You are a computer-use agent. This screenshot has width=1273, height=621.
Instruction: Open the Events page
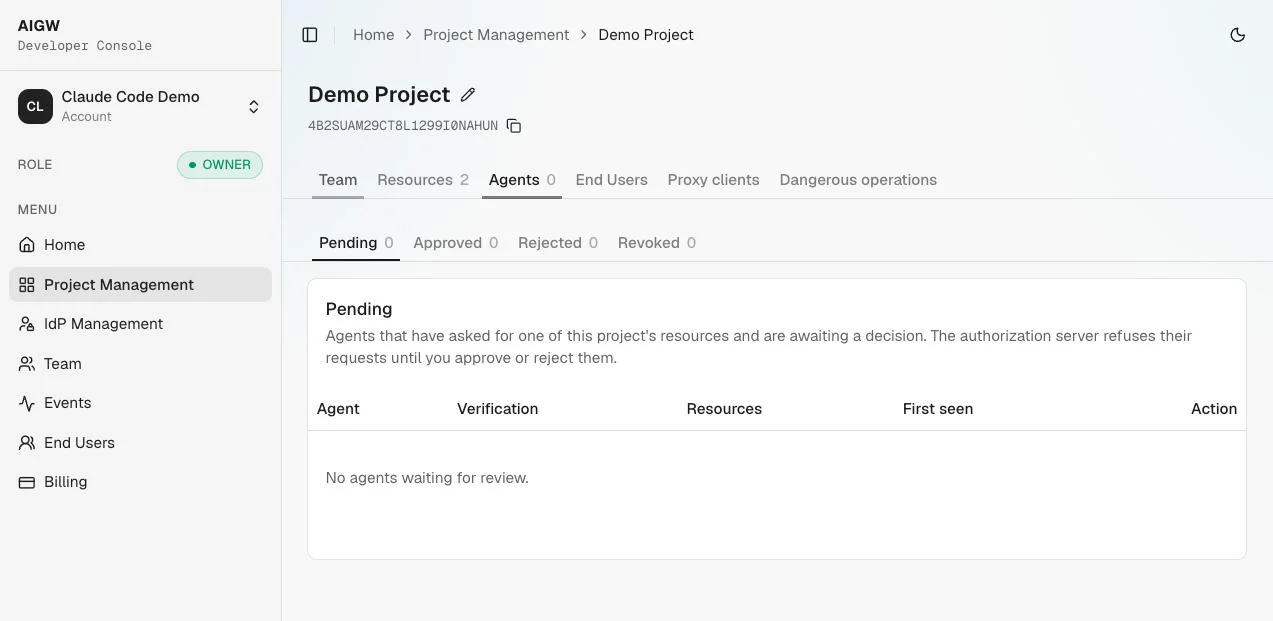140,403
